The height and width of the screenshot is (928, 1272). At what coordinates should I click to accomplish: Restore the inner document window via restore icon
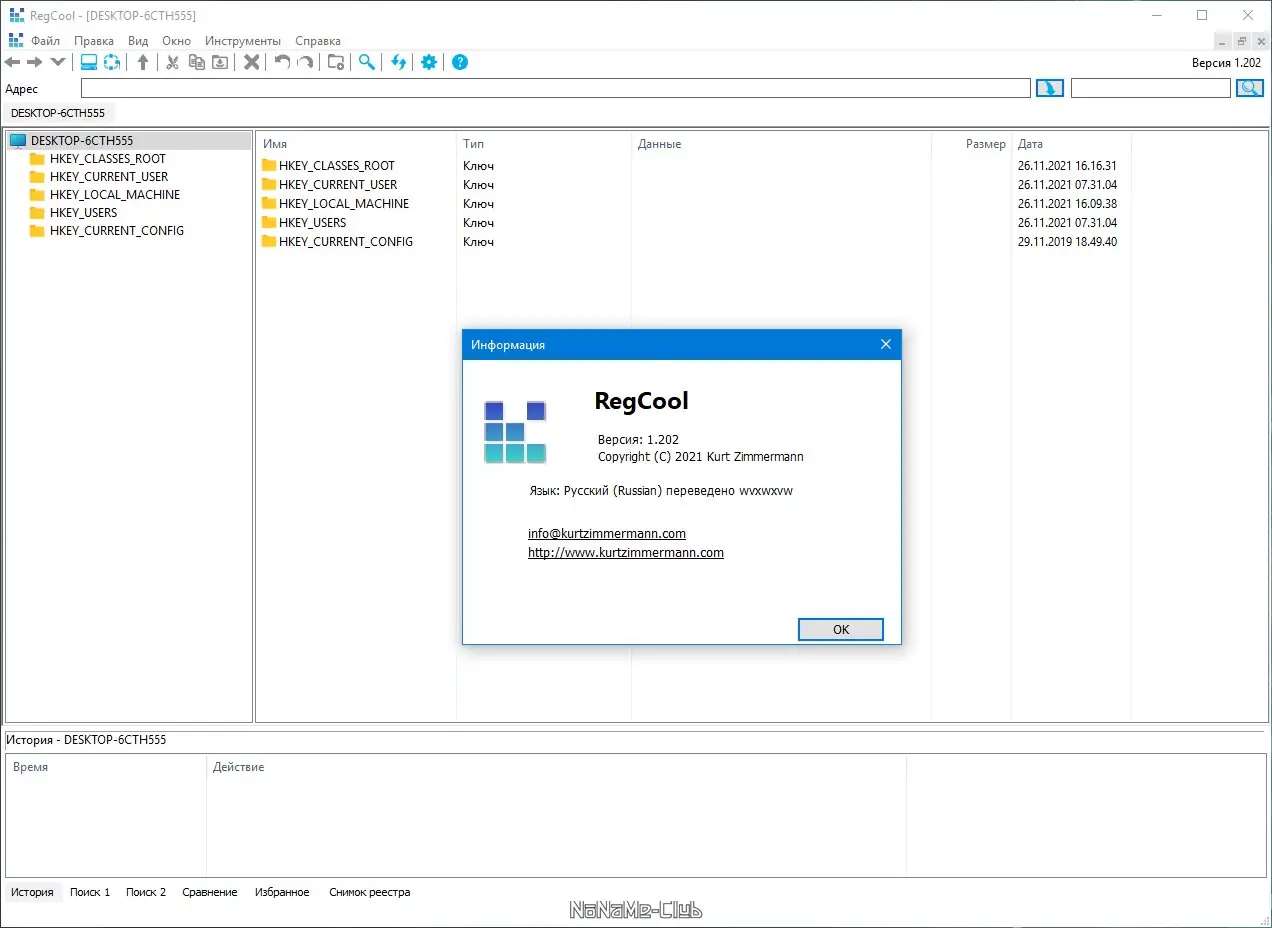pyautogui.click(x=1241, y=41)
